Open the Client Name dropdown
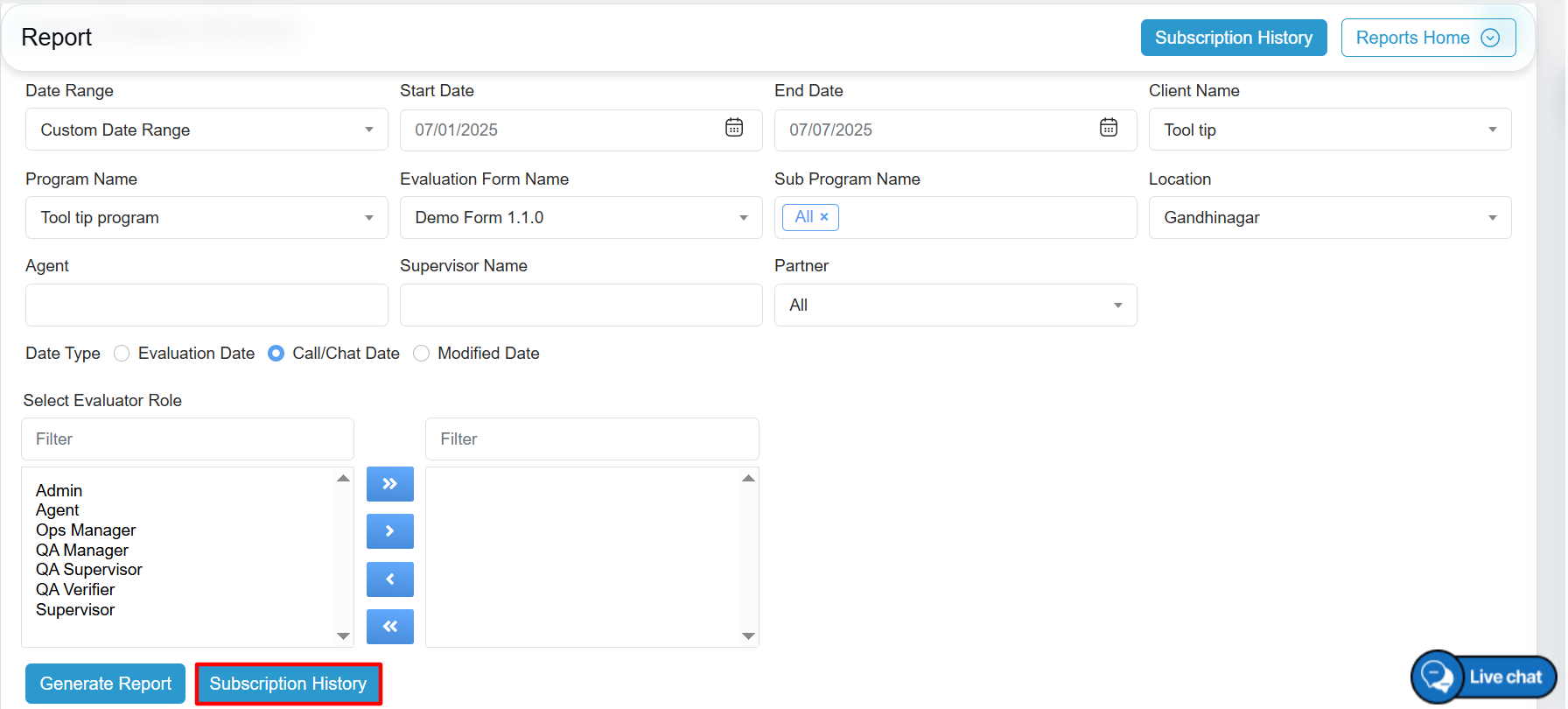Screen dimensions: 1568x709 tap(1329, 130)
